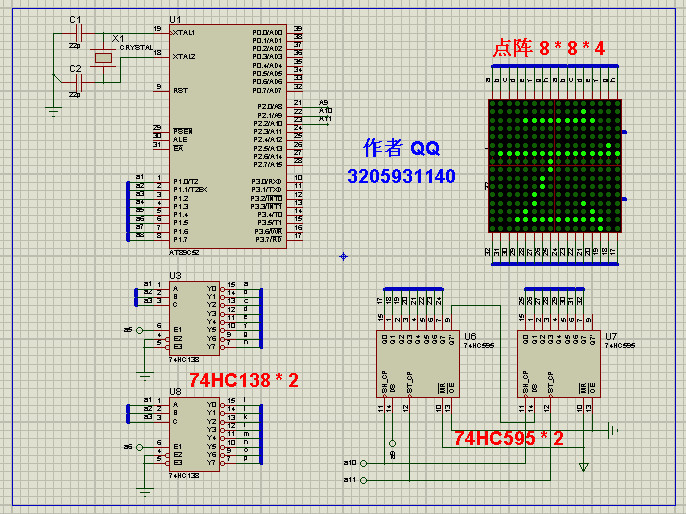
Task: Click the U7 reference label
Action: (611, 336)
